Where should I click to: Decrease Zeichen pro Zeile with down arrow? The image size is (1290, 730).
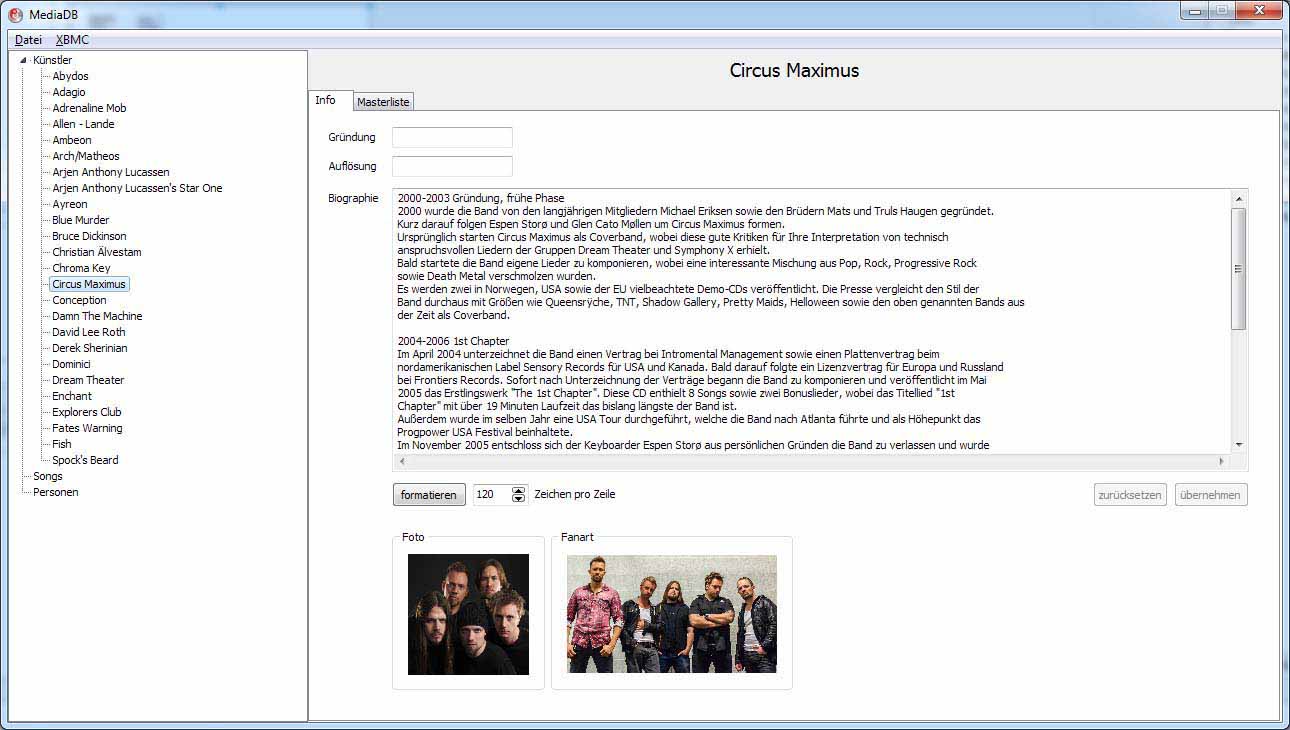point(518,499)
